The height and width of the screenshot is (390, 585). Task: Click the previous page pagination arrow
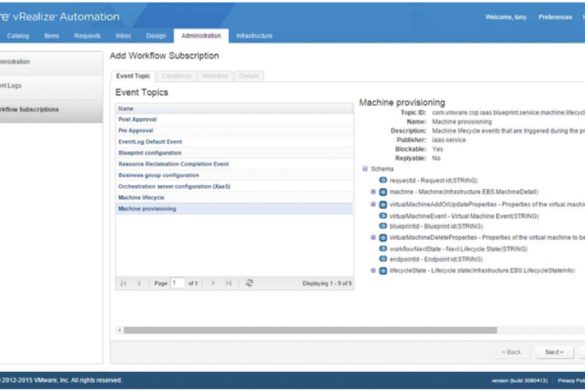point(139,283)
